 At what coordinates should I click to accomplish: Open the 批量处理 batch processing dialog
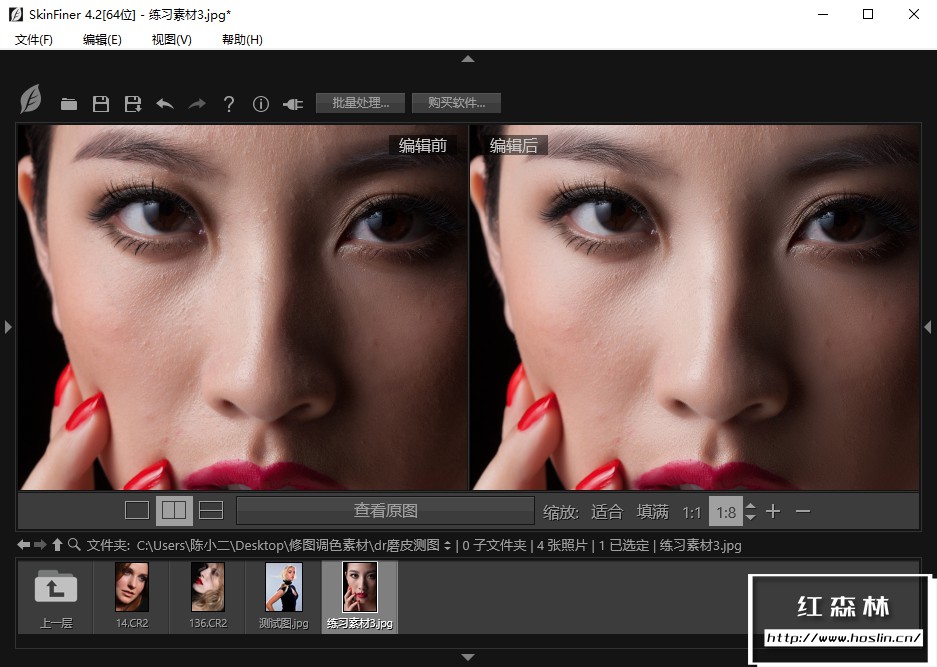click(x=360, y=103)
